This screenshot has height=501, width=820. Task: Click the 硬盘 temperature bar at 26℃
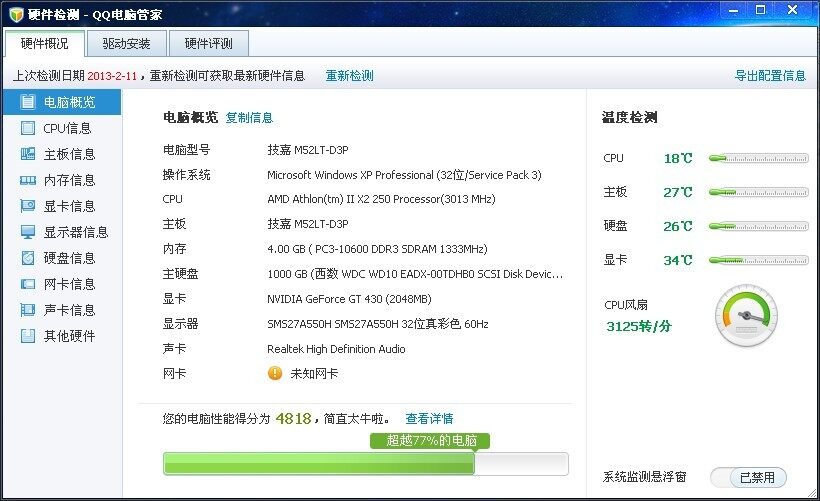tap(758, 226)
